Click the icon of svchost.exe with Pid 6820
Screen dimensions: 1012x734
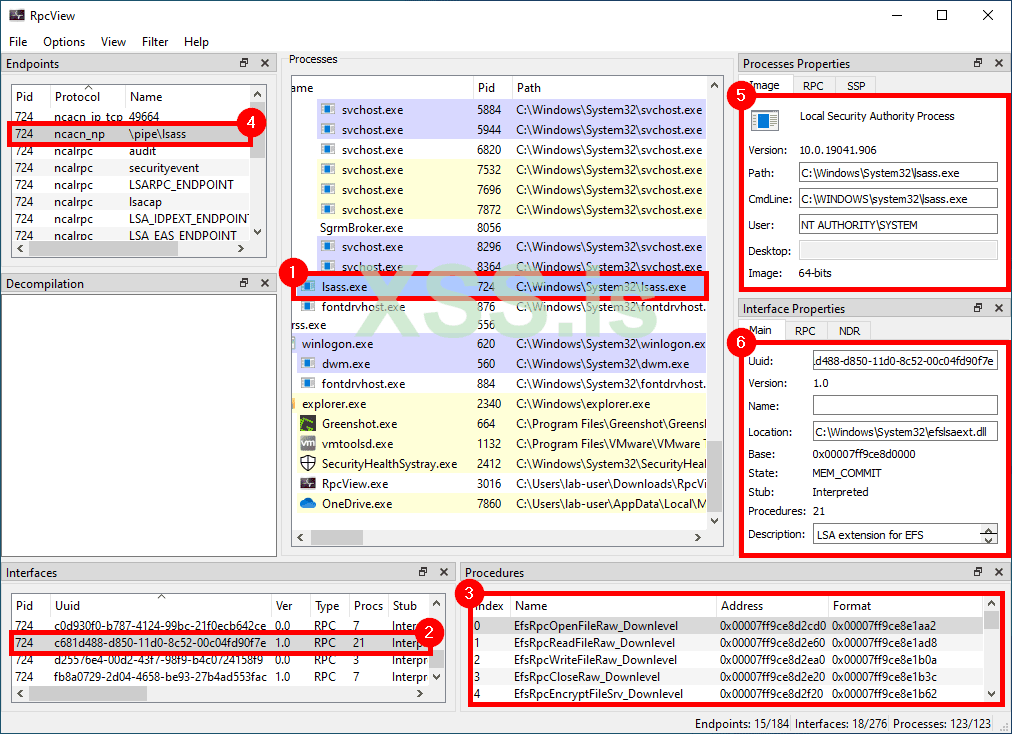pyautogui.click(x=328, y=149)
